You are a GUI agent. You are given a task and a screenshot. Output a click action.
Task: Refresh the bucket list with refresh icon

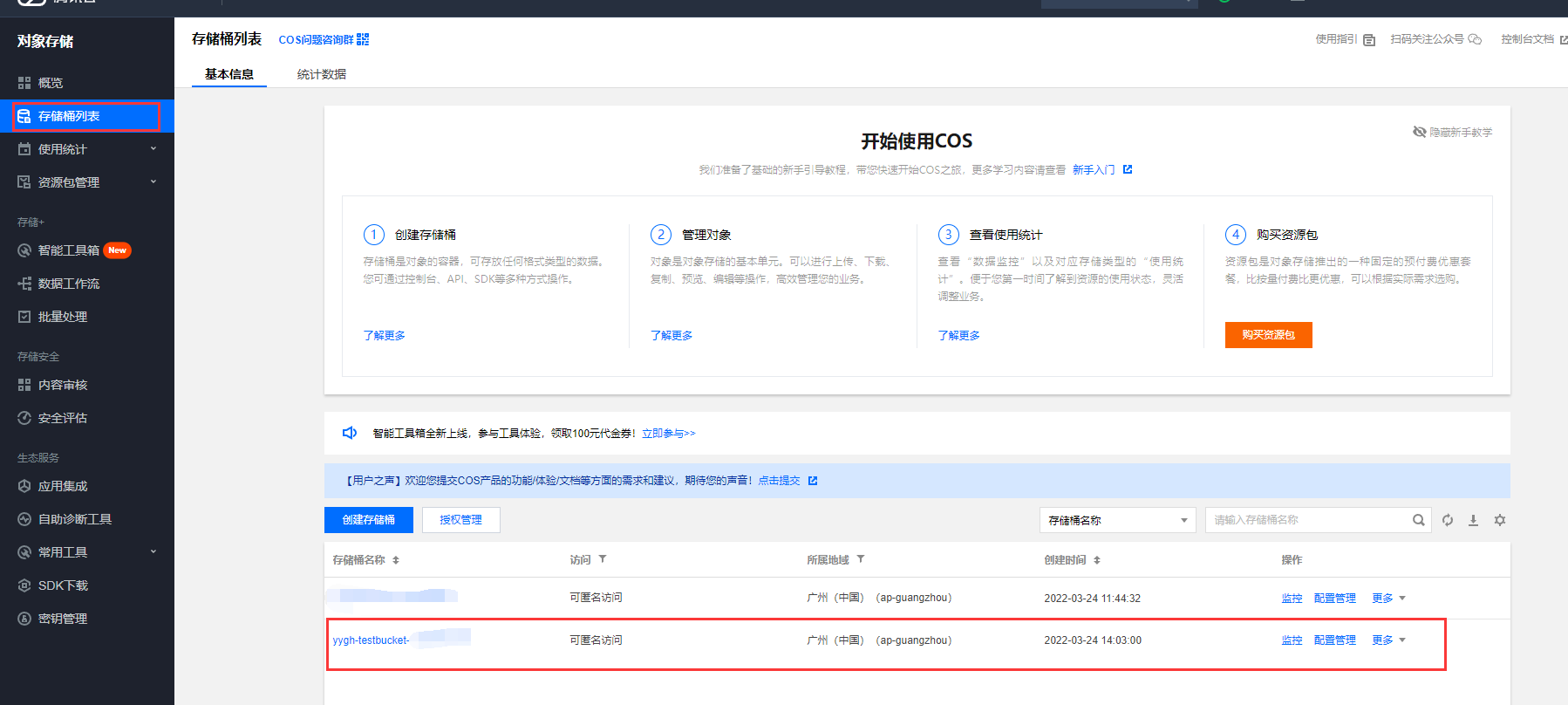click(1448, 520)
